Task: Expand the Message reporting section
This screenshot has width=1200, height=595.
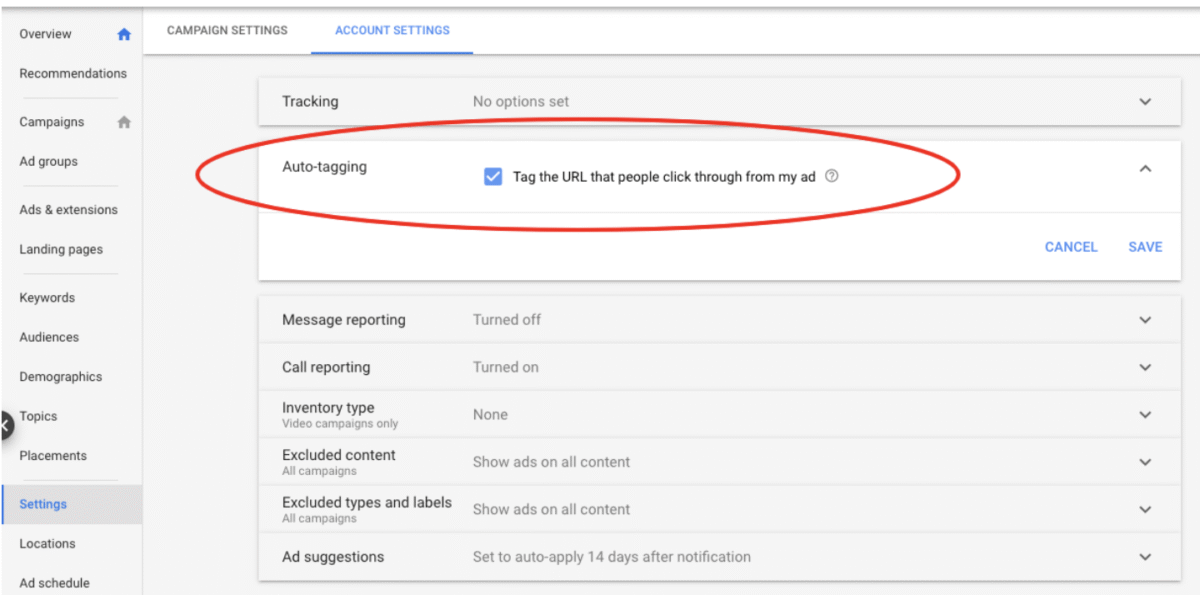Action: (x=1146, y=319)
